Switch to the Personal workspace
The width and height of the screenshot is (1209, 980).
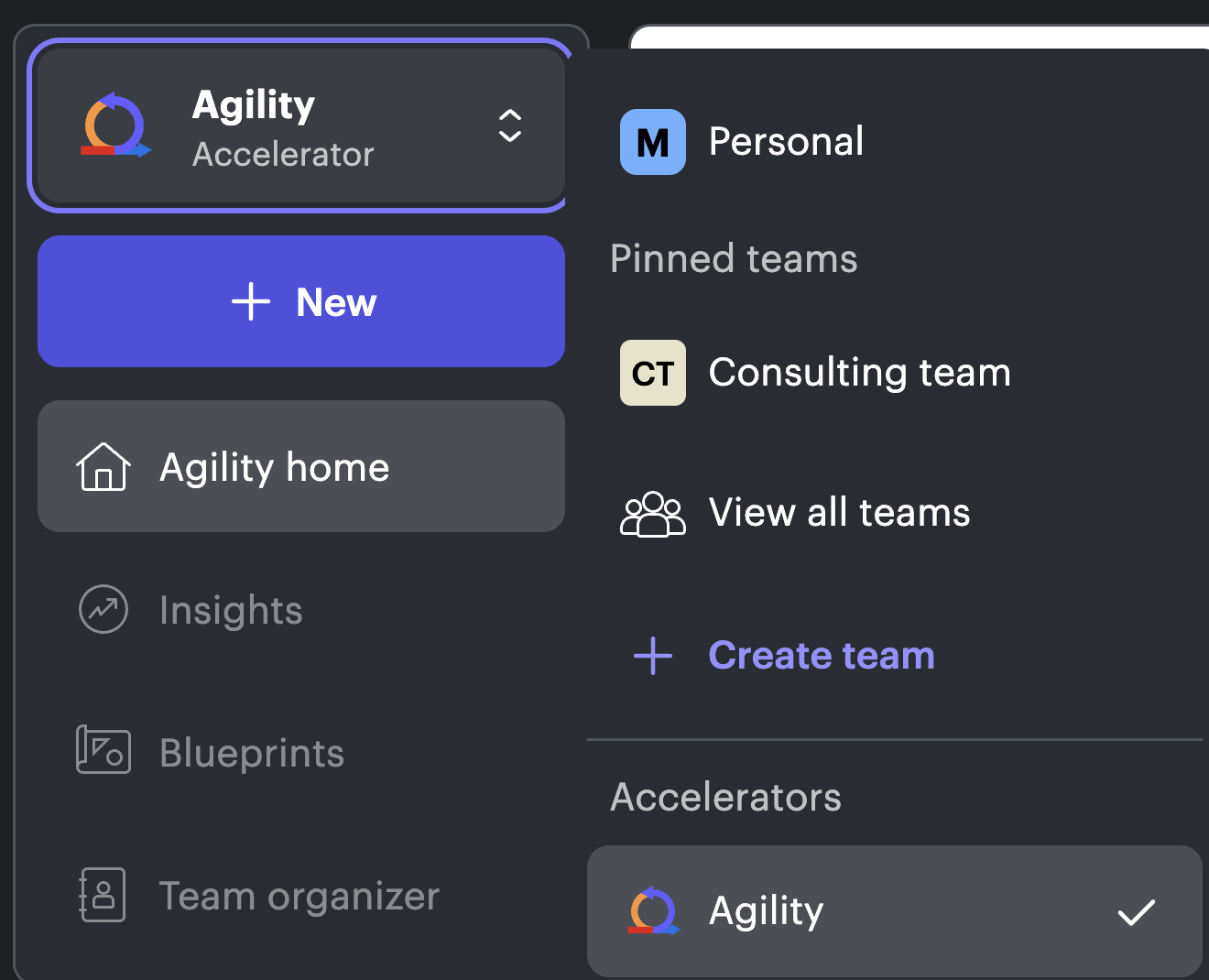click(786, 141)
